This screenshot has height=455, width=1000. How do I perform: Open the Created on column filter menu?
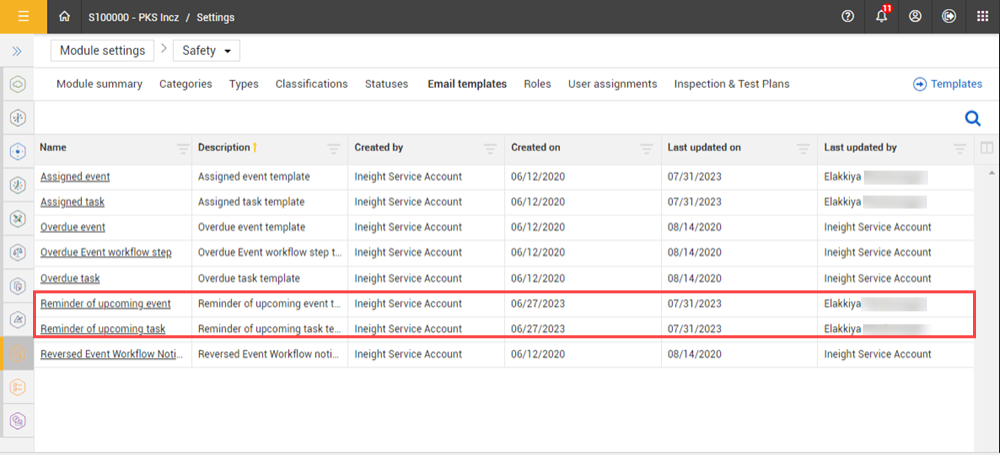coord(647,148)
